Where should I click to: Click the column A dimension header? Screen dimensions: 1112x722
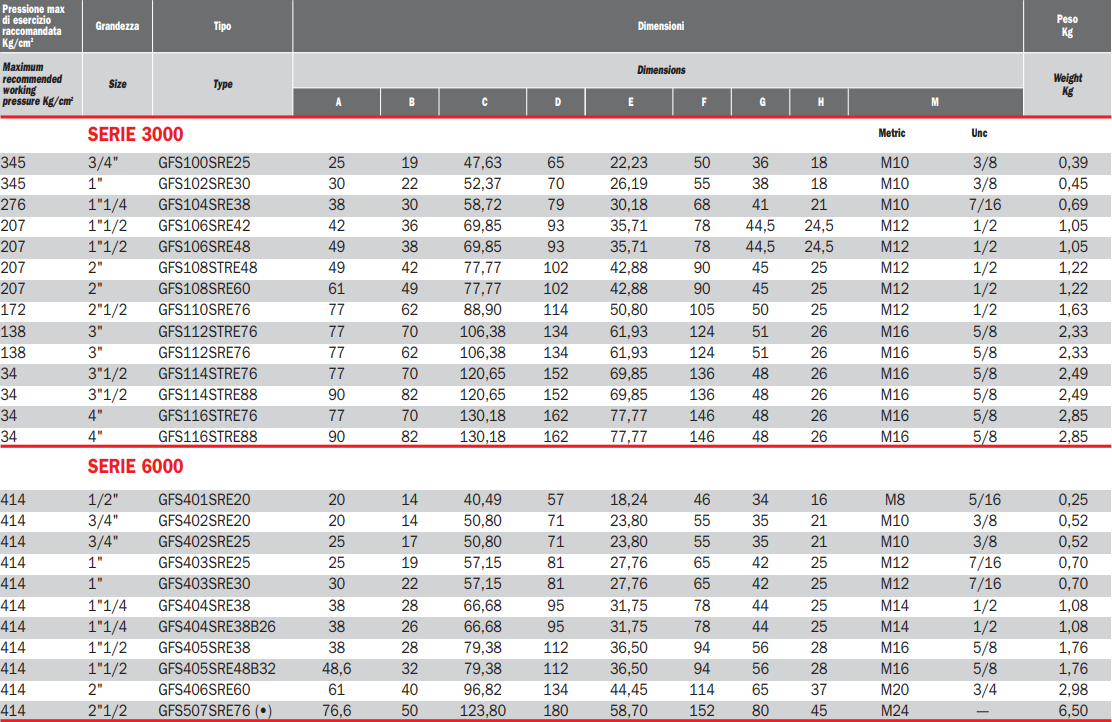338,103
